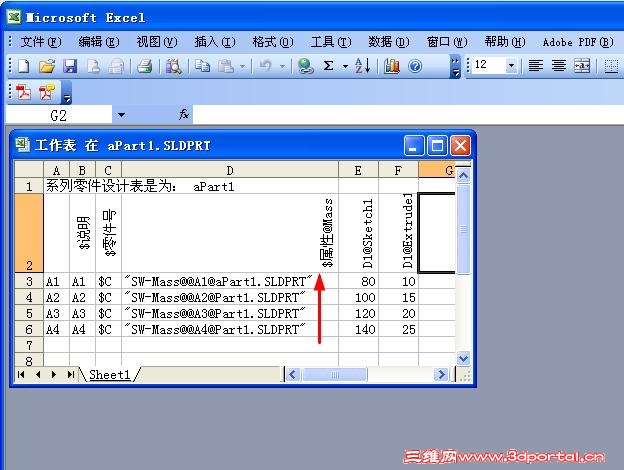Click the fx Insert Function icon
The image size is (624, 470).
pos(183,115)
